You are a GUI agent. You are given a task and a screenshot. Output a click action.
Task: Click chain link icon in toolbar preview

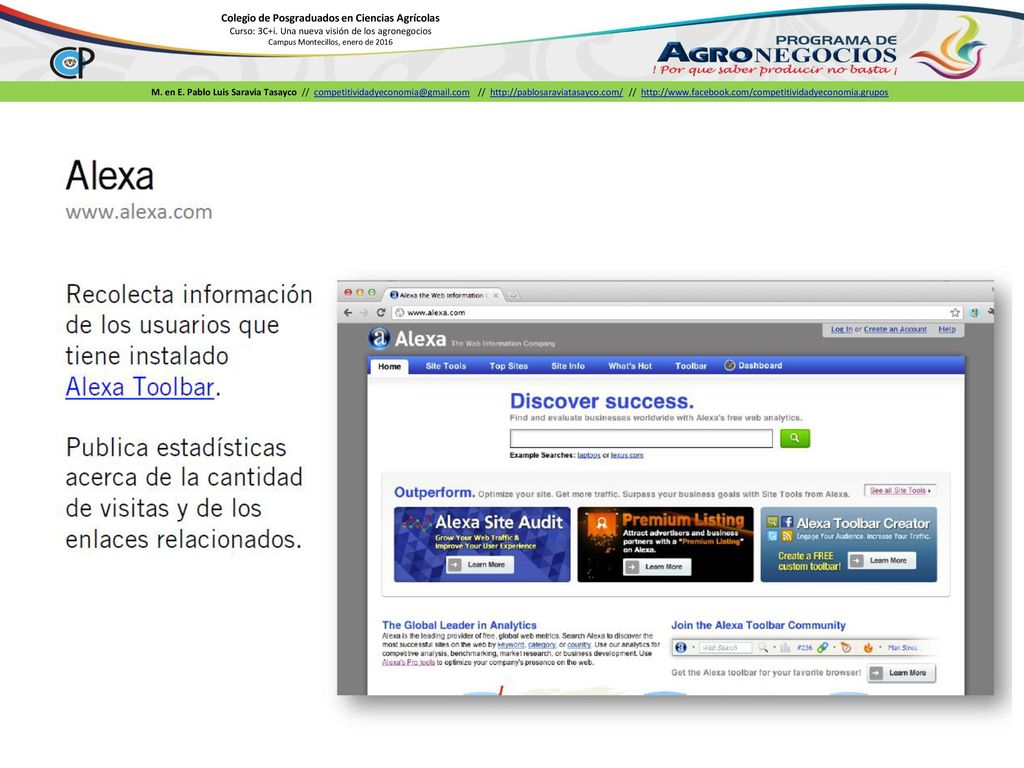(823, 648)
